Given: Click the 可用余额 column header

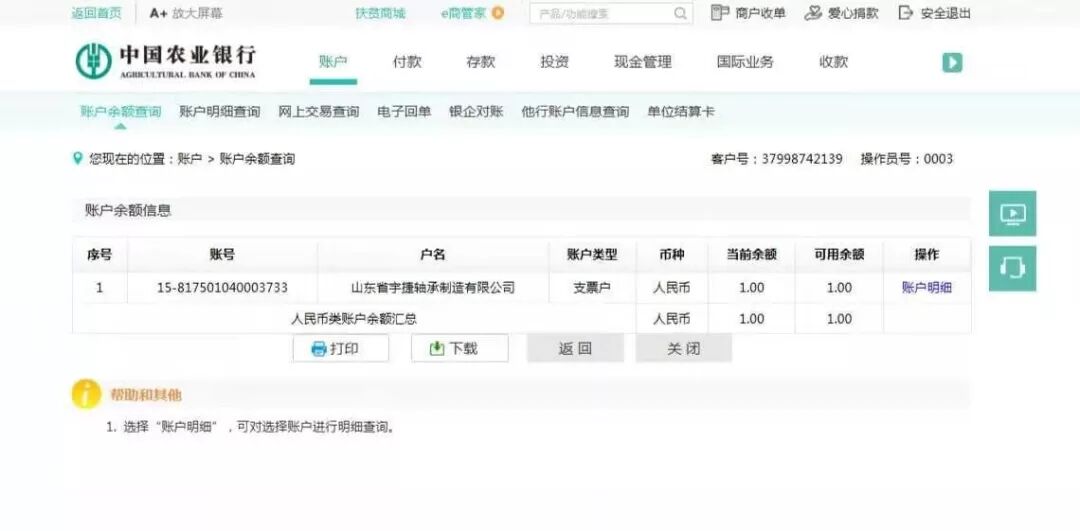Looking at the screenshot, I should click(839, 255).
